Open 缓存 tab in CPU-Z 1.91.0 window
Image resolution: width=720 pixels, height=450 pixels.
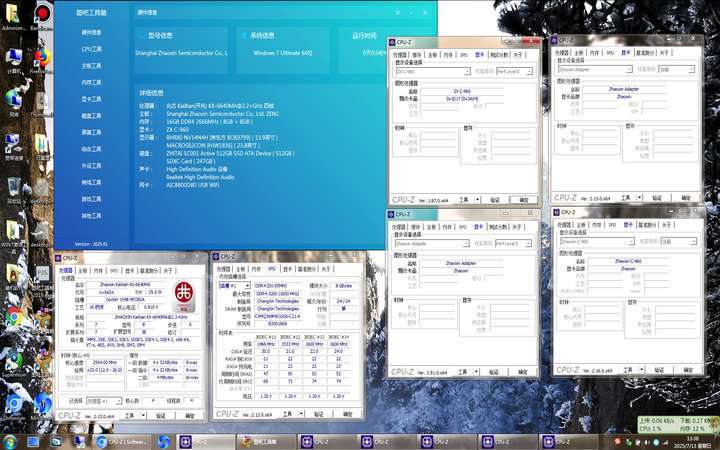pos(416,227)
